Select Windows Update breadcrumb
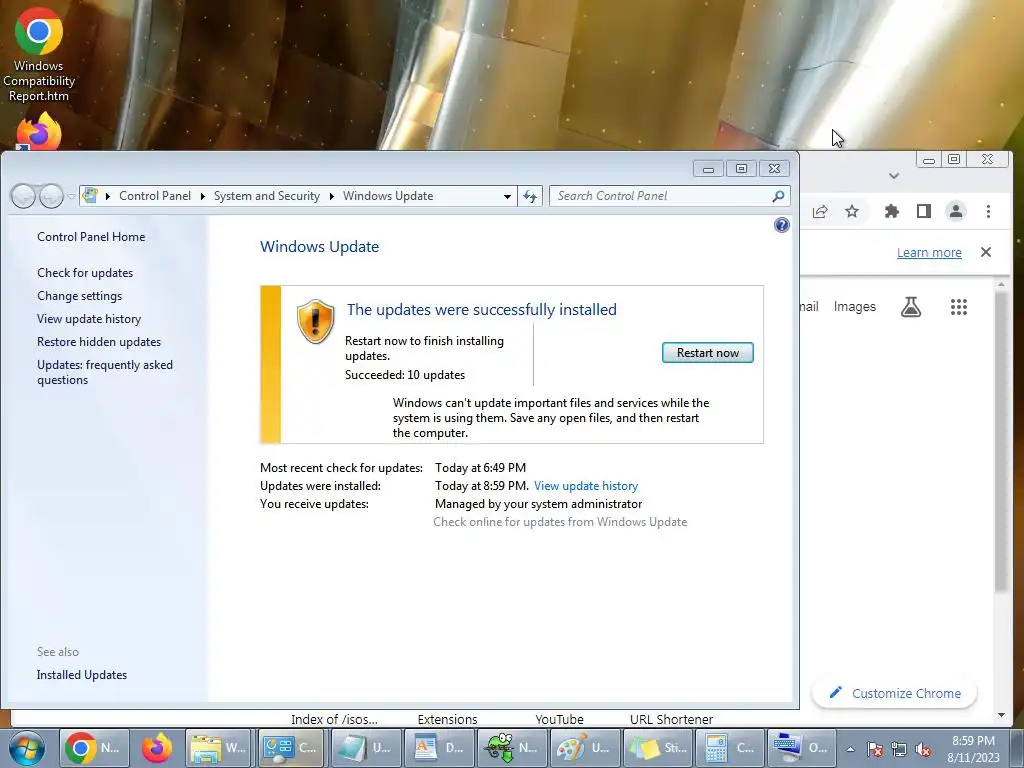The height and width of the screenshot is (768, 1024). pyautogui.click(x=388, y=196)
